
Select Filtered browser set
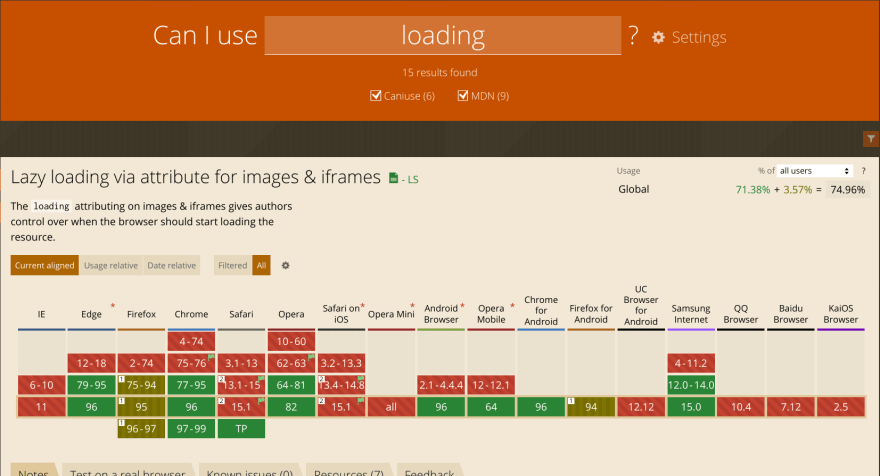point(232,266)
